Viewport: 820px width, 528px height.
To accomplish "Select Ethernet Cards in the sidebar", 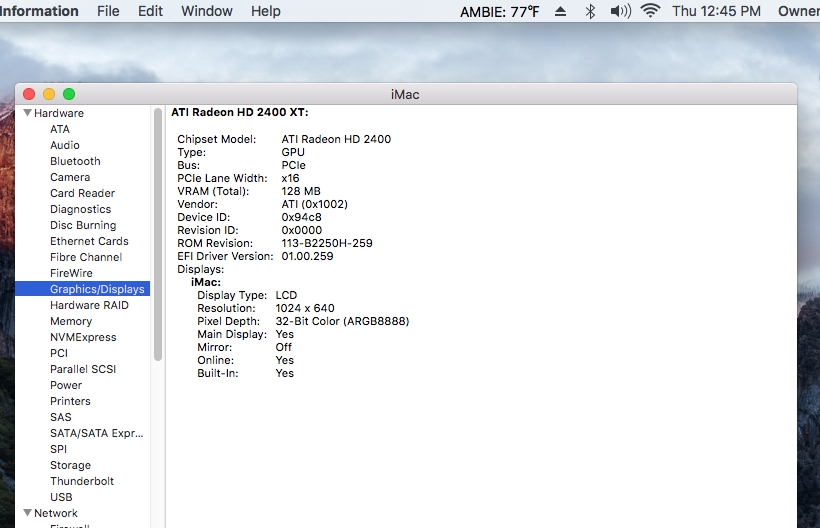I will (x=89, y=241).
